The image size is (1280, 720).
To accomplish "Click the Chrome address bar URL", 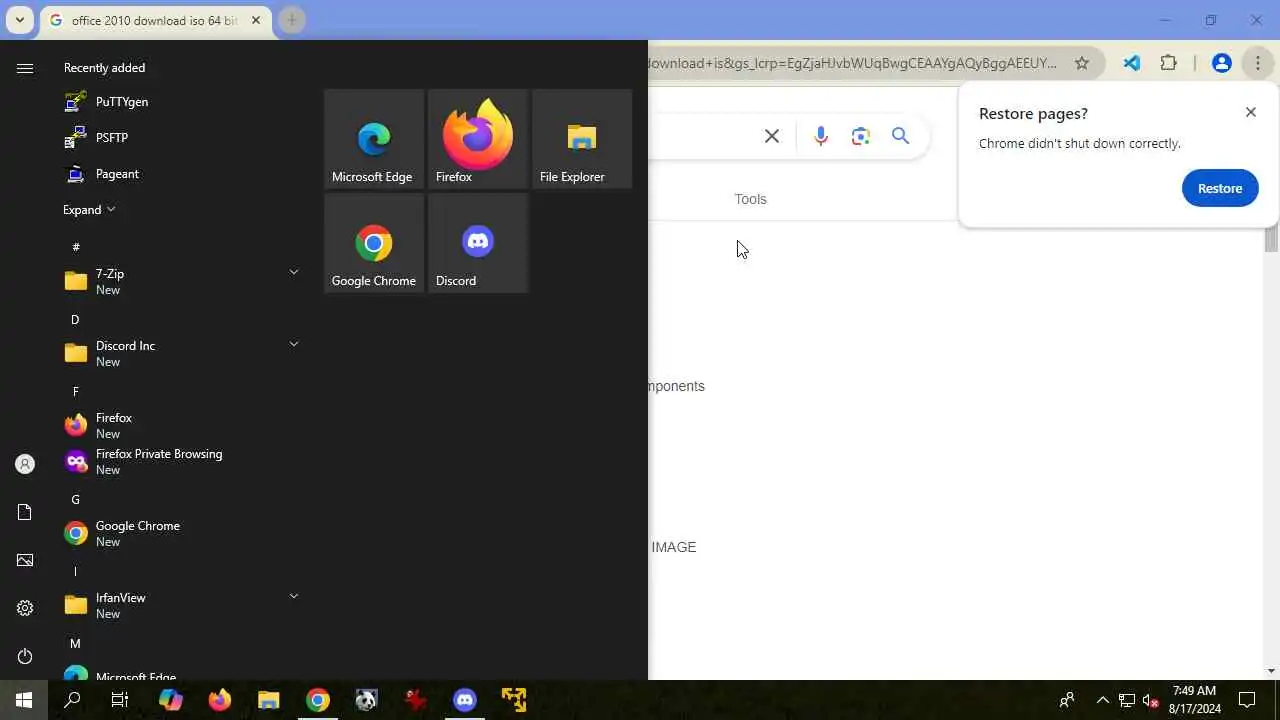I will point(852,63).
